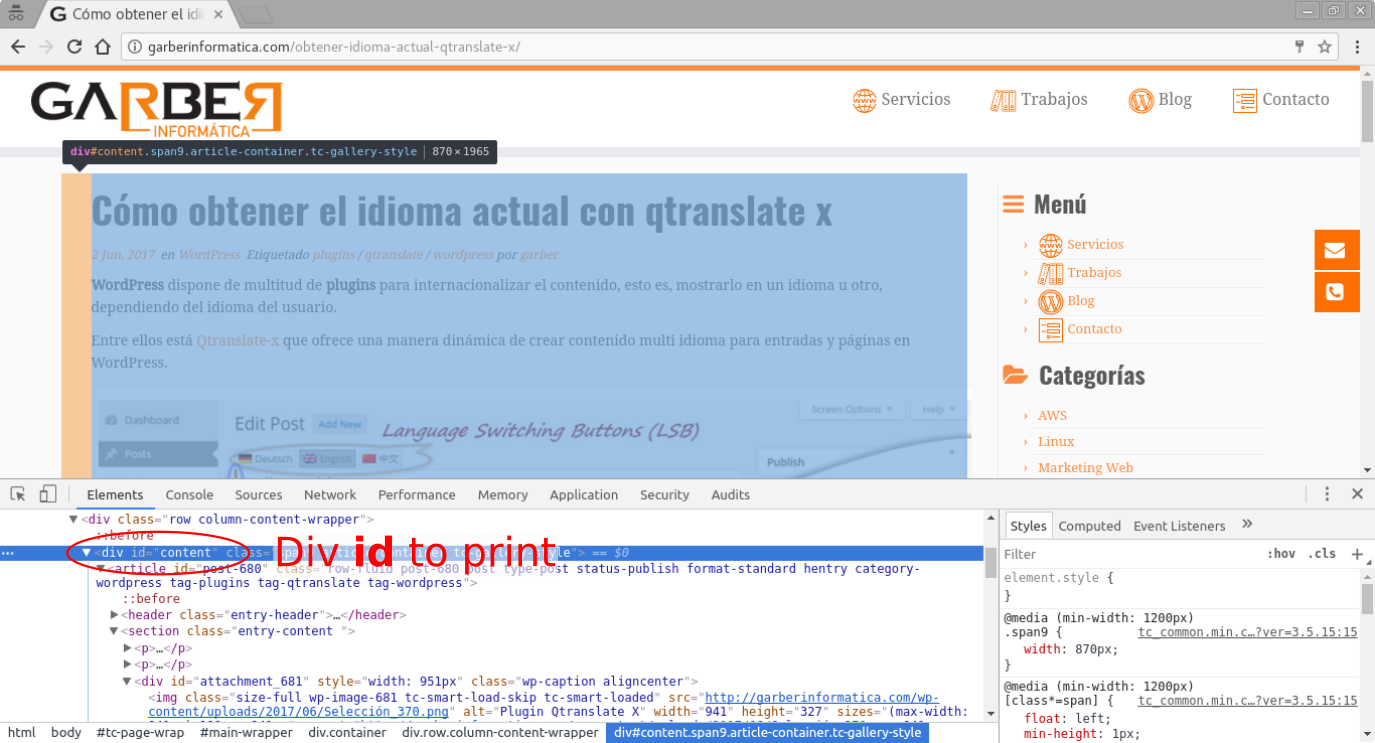Go to browser home icon
Image resolution: width=1375 pixels, height=743 pixels.
(x=102, y=47)
